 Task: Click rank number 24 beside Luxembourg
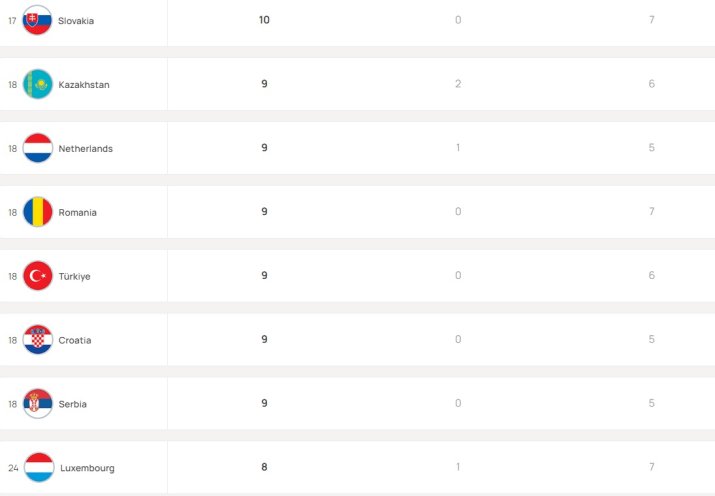pyautogui.click(x=13, y=468)
